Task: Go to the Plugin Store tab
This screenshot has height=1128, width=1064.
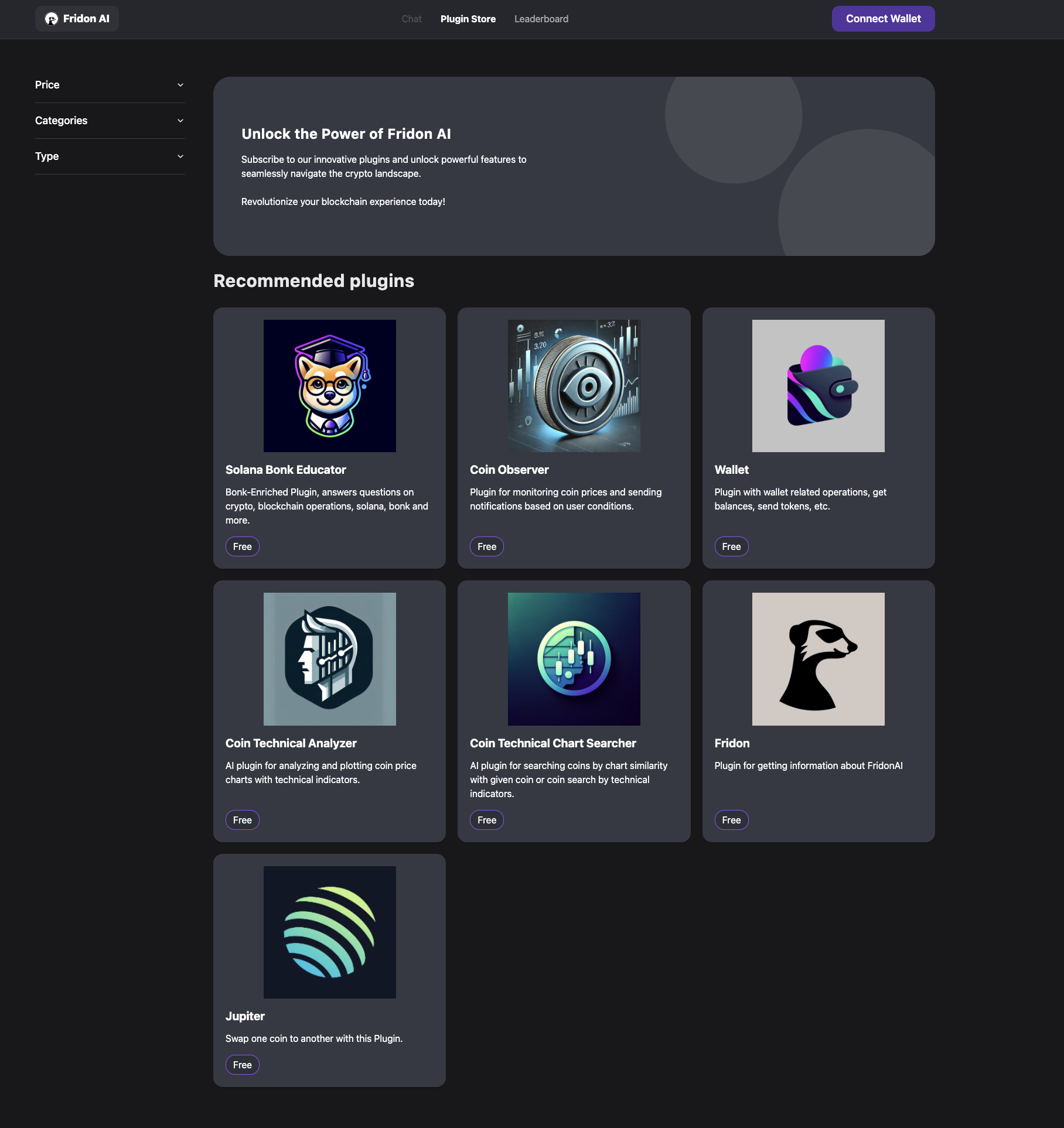Action: (x=468, y=19)
